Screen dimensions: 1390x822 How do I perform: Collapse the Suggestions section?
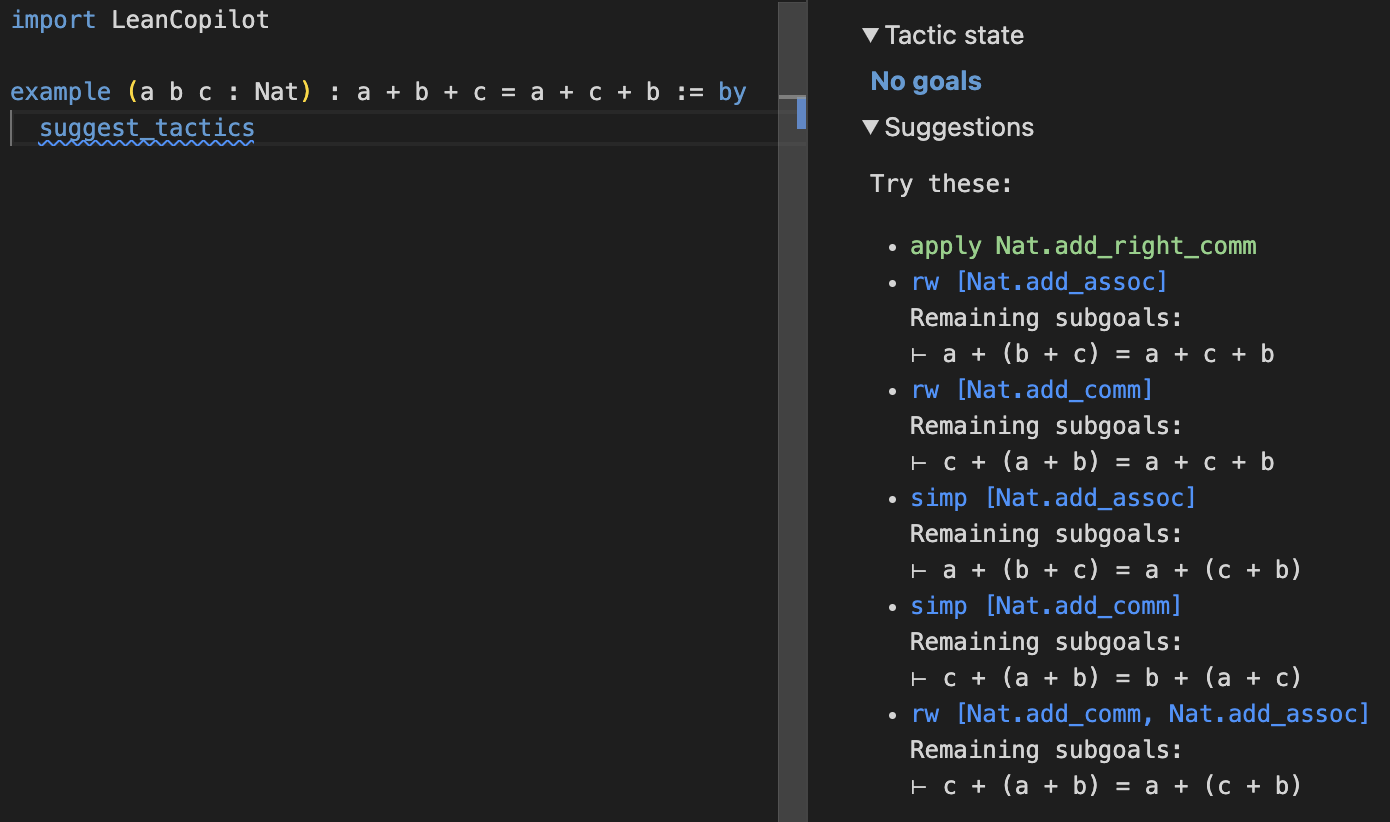869,127
